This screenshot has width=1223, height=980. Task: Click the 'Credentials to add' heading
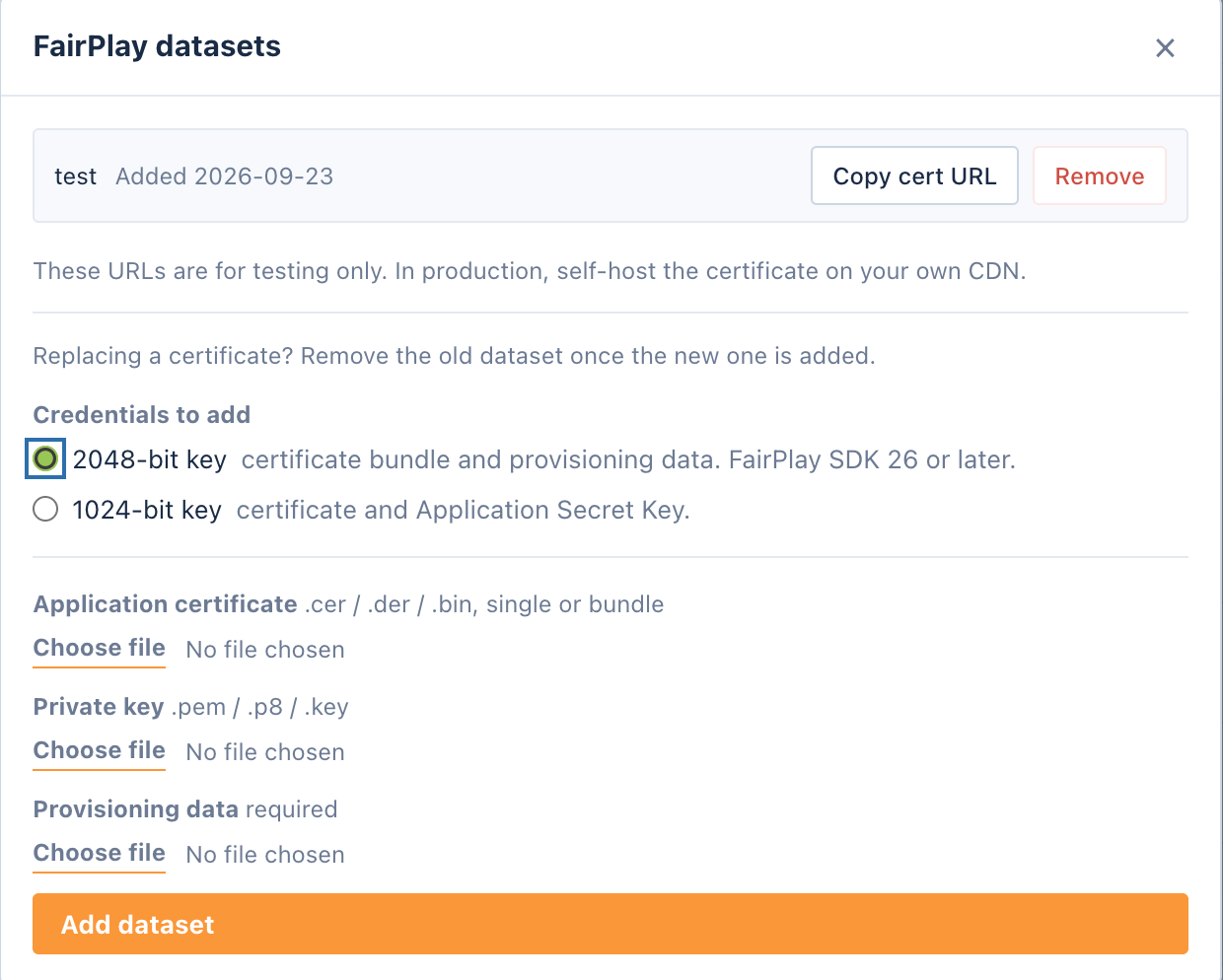(x=142, y=414)
